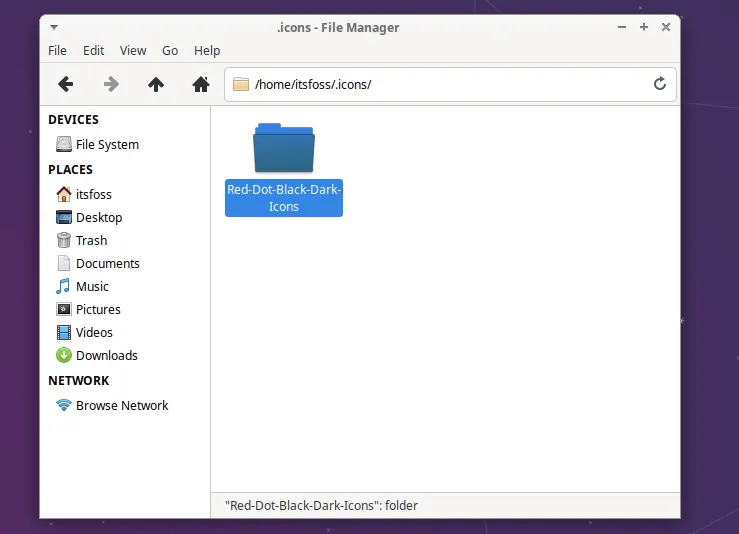This screenshot has width=739, height=534.
Task: Open the Trash in the sidebar
Action: click(x=91, y=240)
